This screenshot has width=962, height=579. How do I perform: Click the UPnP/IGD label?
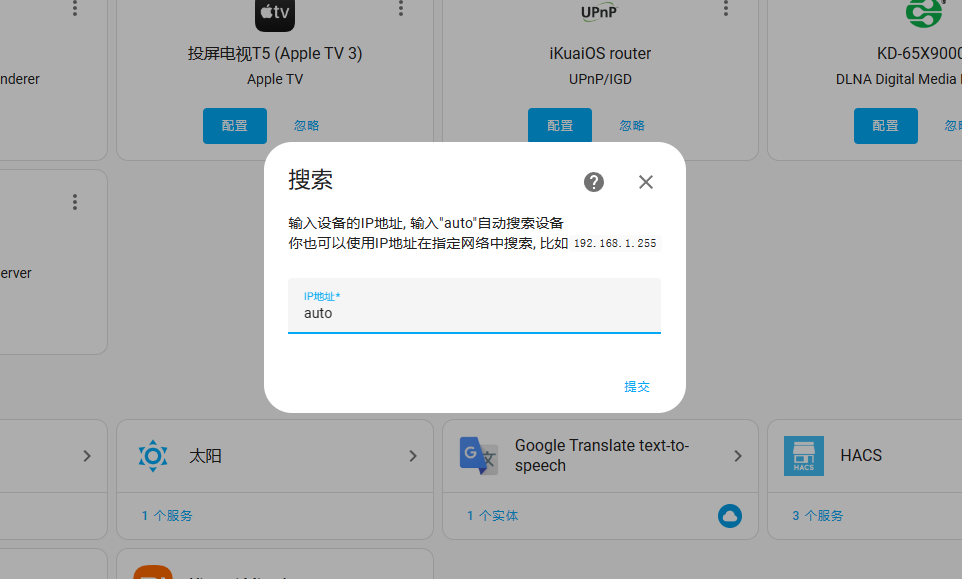(x=600, y=79)
